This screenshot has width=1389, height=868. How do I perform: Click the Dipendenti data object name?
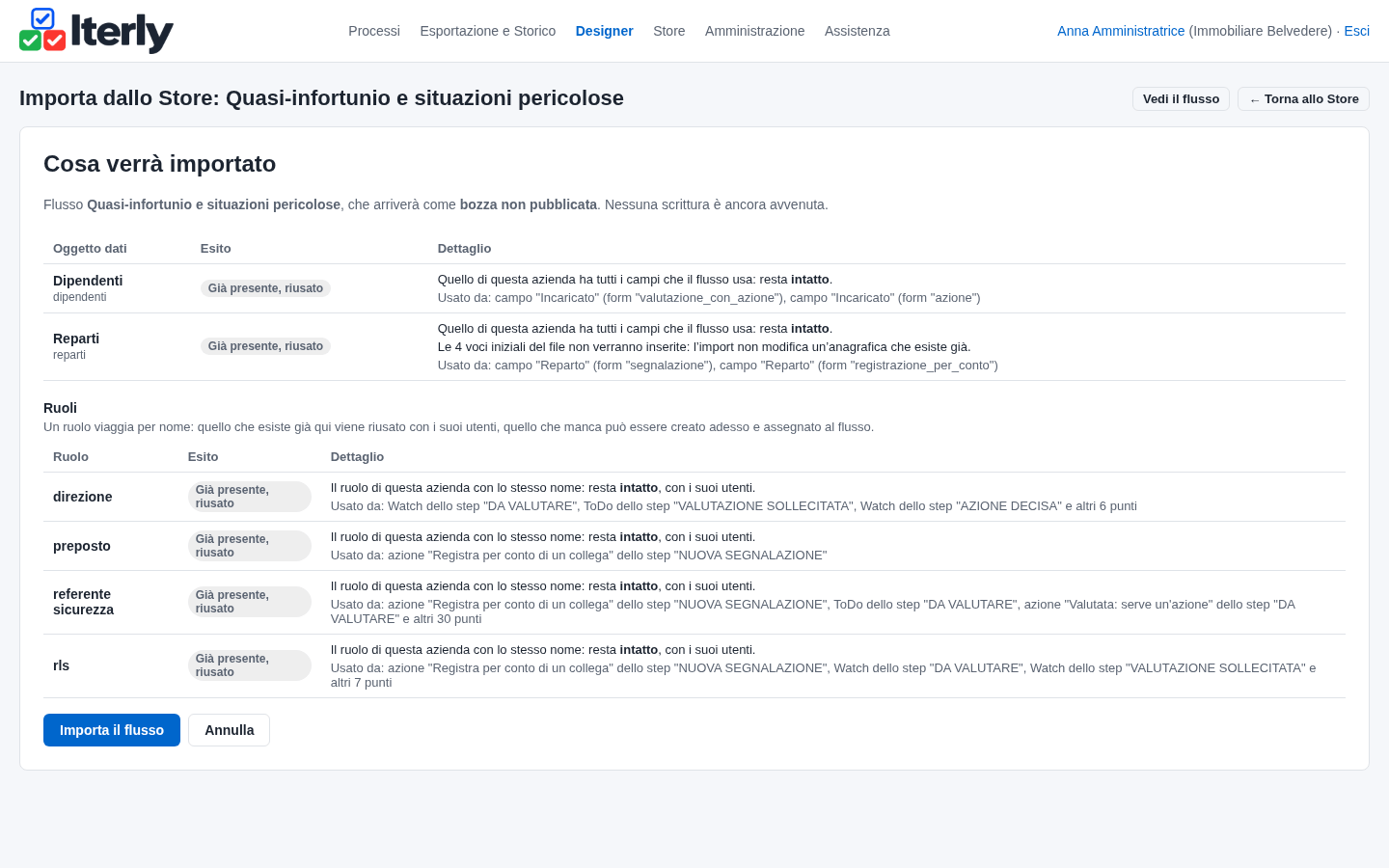click(88, 281)
